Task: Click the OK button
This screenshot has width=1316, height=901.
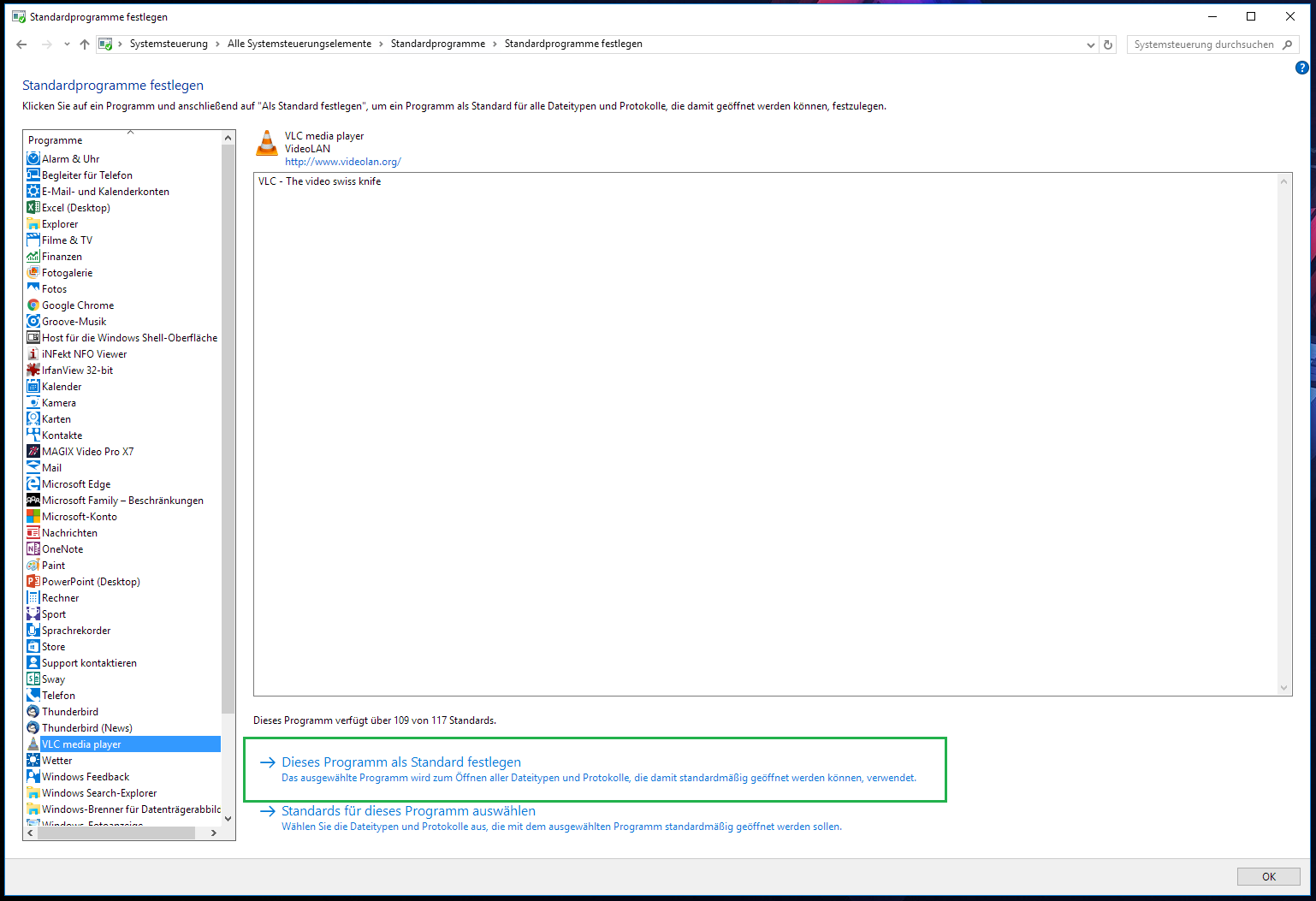Action: click(x=1269, y=876)
